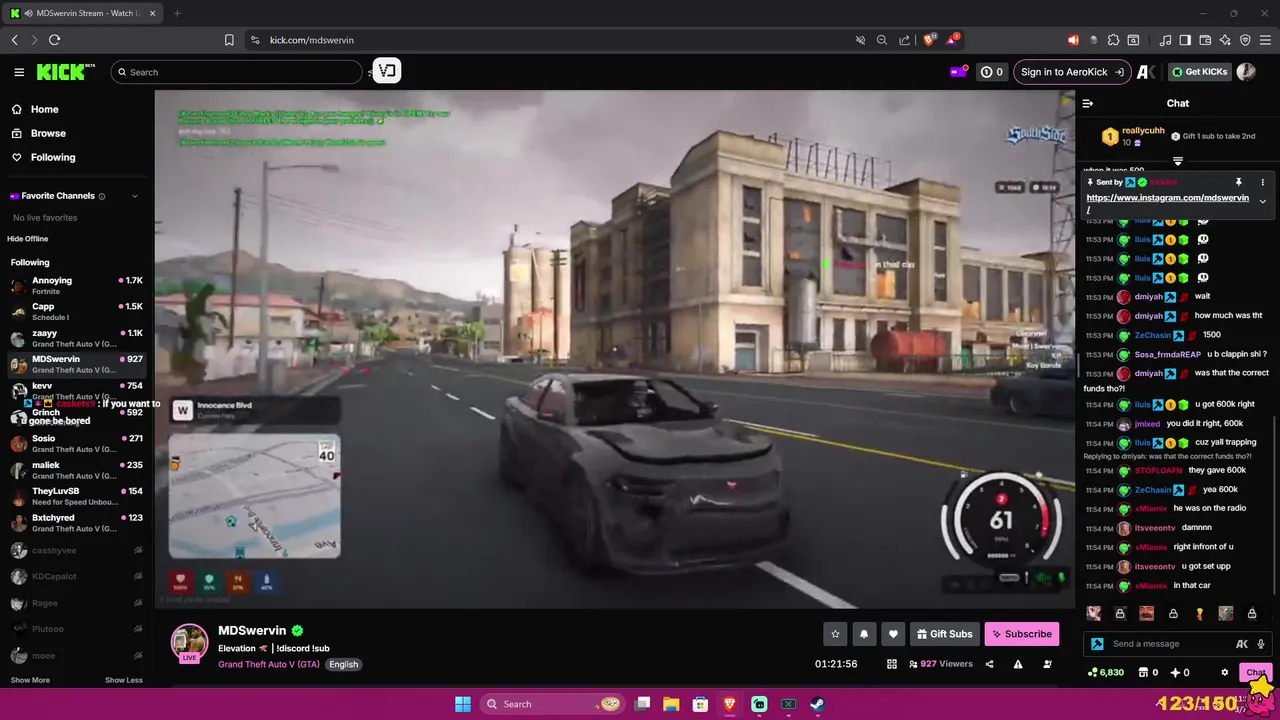Image resolution: width=1280 pixels, height=720 pixels.
Task: Click the Subscribe button
Action: (x=1021, y=634)
